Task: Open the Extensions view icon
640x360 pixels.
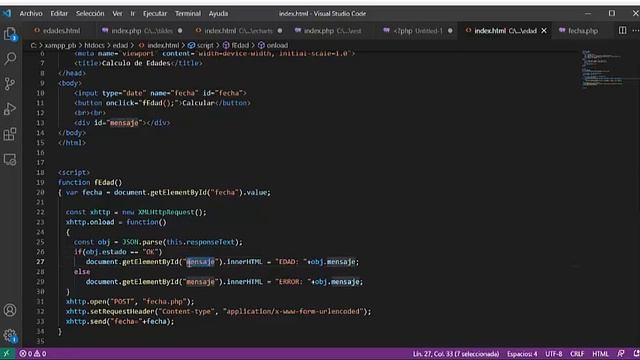Action: 10,134
